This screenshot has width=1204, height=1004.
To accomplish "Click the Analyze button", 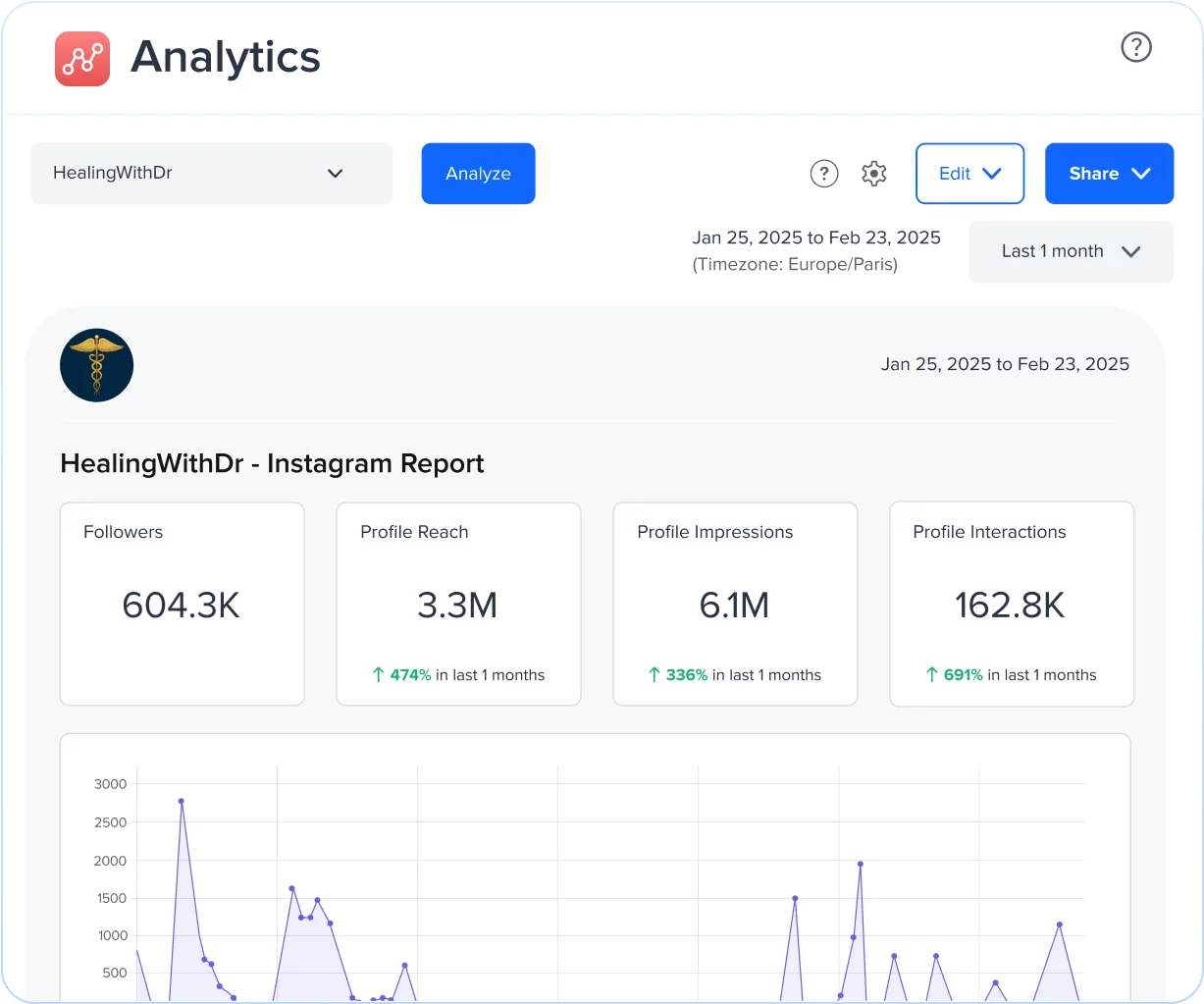I will 478,173.
